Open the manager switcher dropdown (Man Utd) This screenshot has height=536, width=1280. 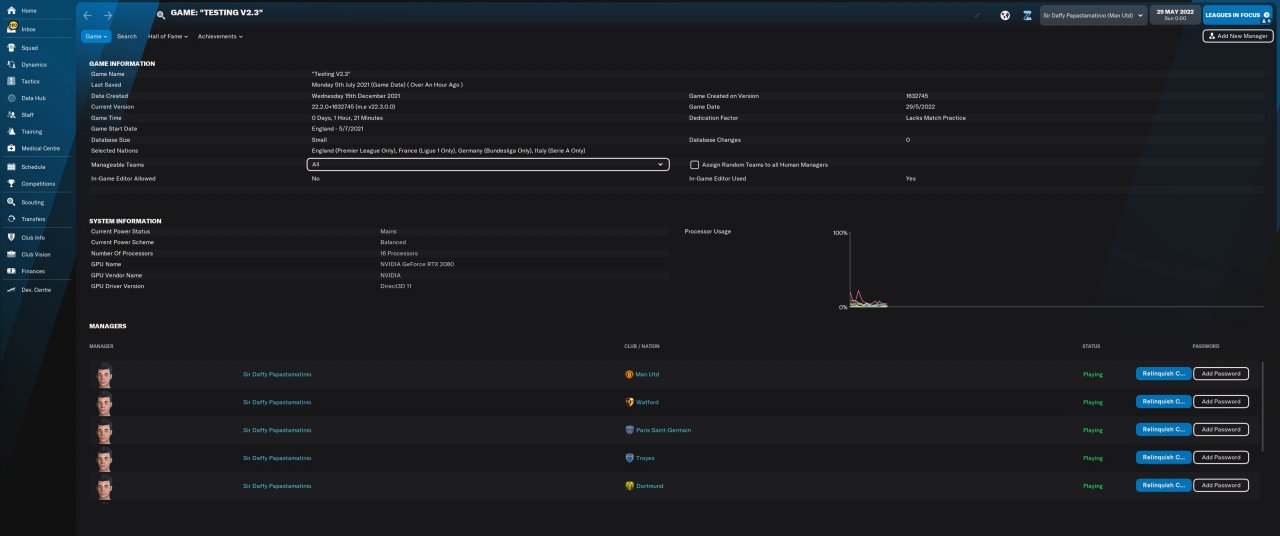[x=1093, y=16]
